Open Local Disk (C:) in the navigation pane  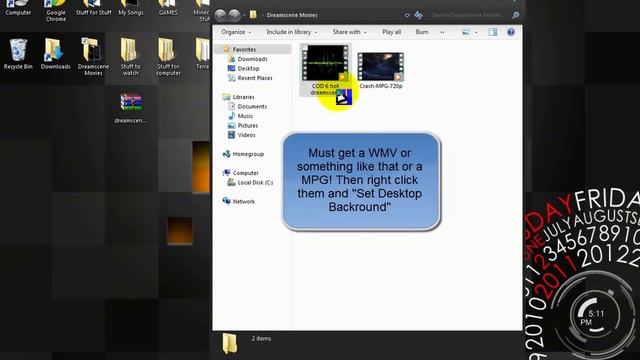click(255, 182)
